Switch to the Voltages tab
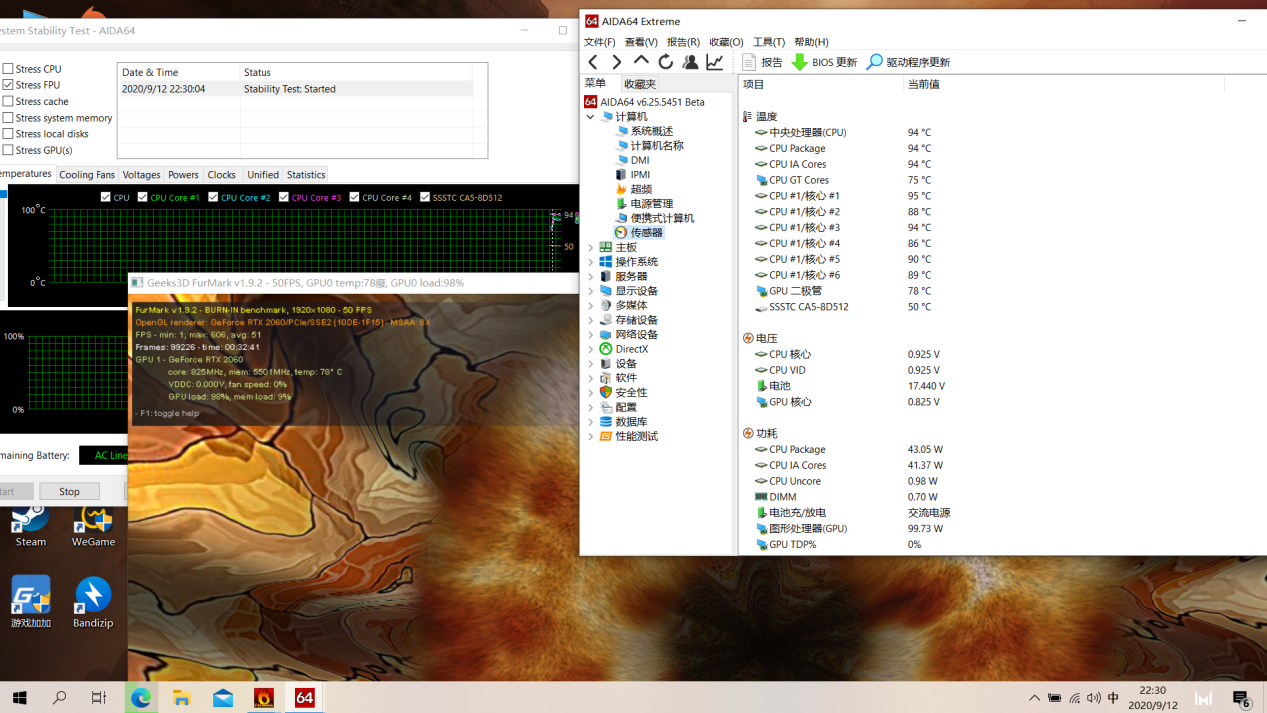 pyautogui.click(x=141, y=175)
